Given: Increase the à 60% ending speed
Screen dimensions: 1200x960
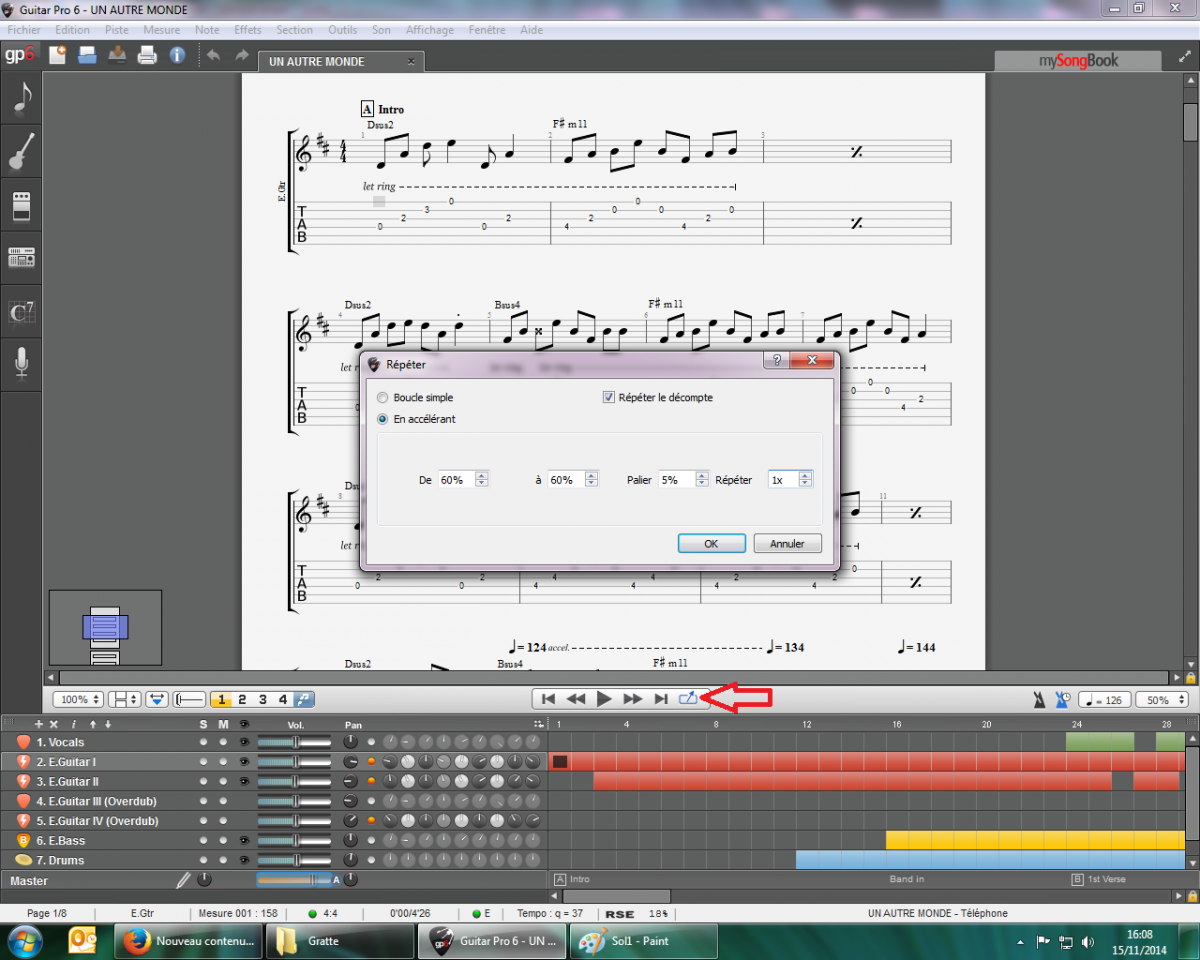Looking at the screenshot, I should click(592, 476).
